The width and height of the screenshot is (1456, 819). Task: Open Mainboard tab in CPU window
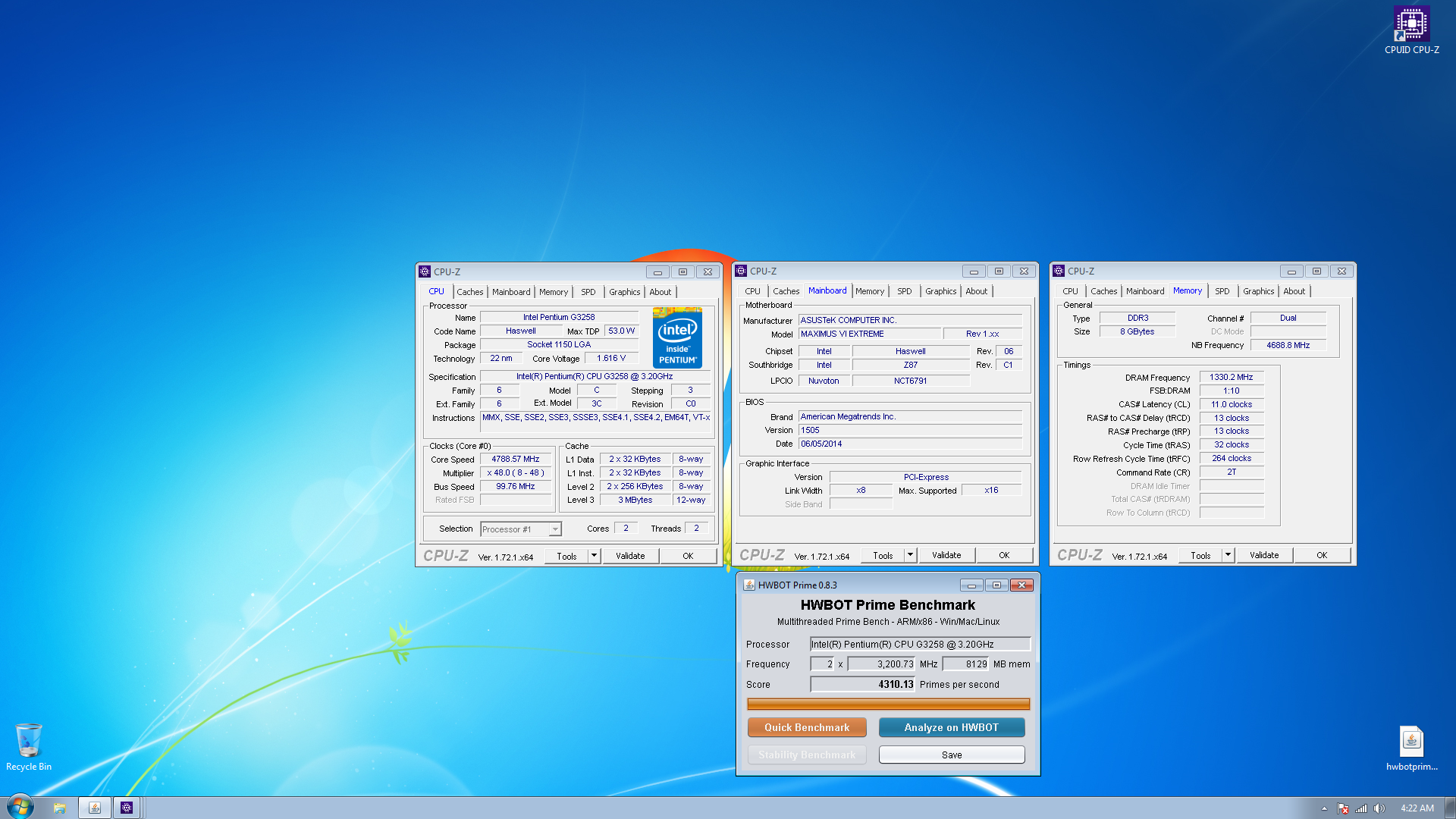(511, 292)
